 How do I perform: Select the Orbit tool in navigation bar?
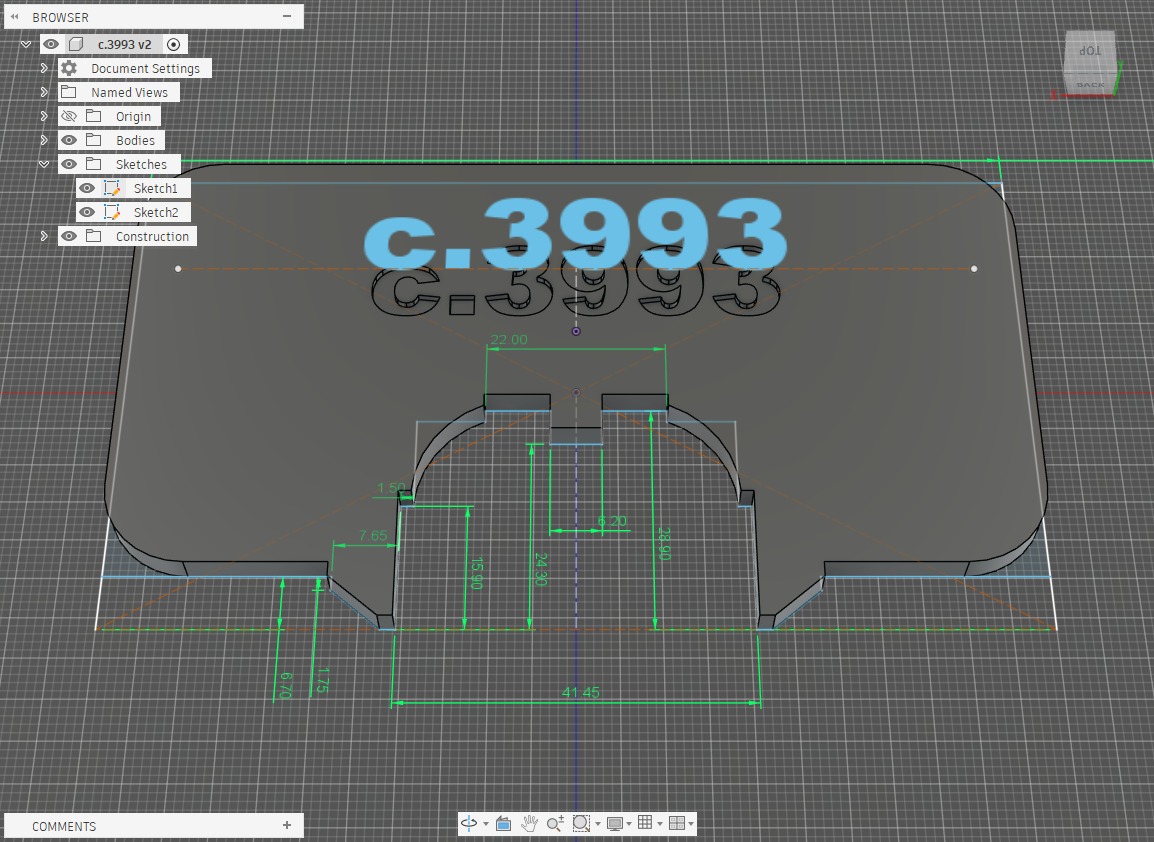pos(469,823)
